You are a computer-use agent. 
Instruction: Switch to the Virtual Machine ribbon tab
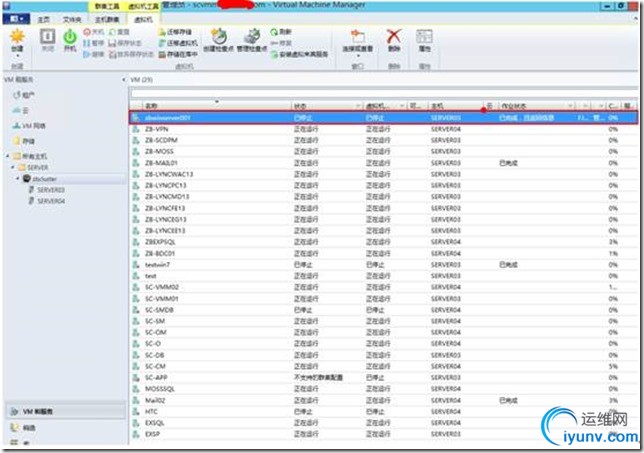click(143, 19)
